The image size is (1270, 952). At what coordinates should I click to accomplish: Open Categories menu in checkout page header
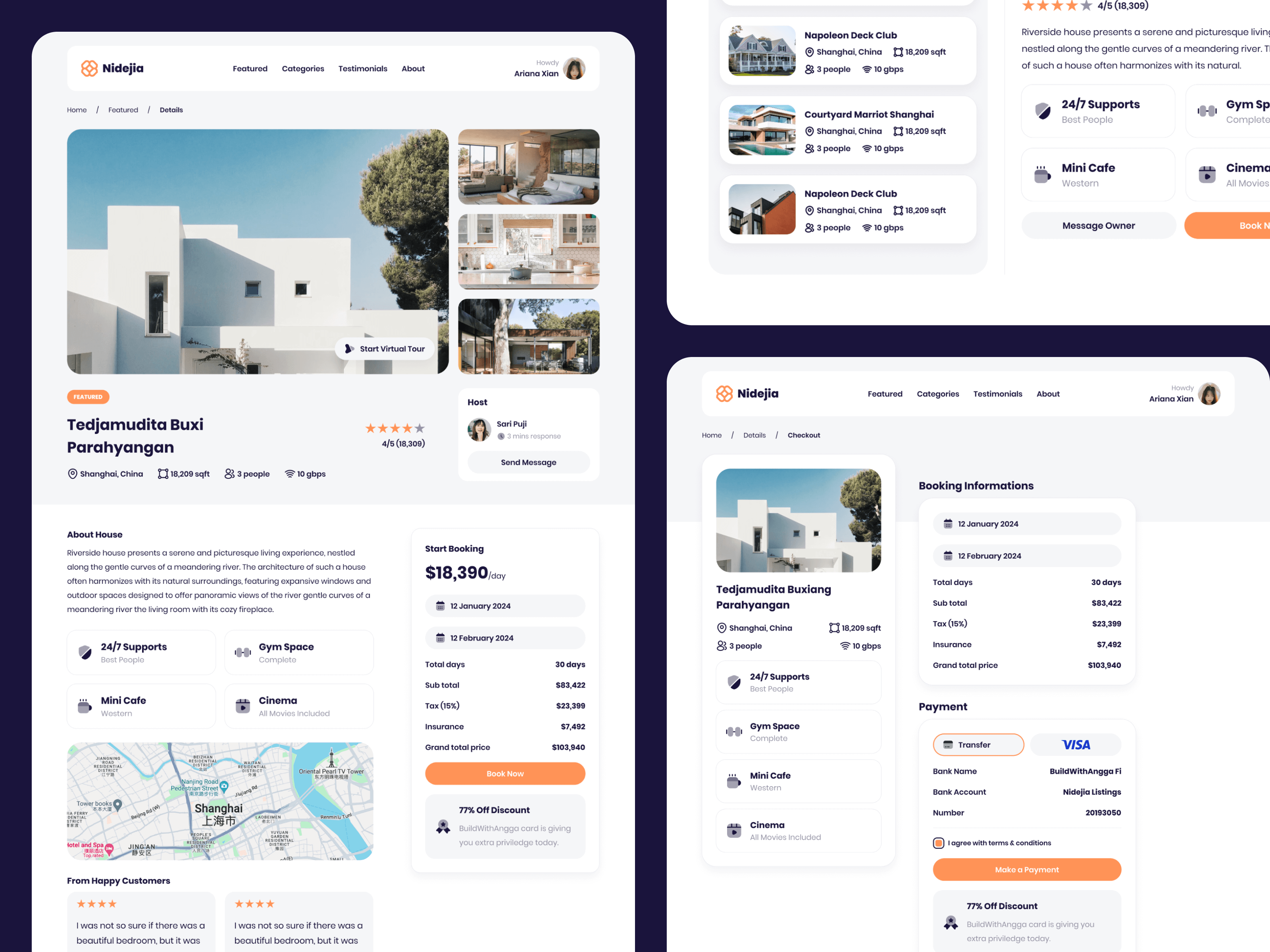[938, 394]
